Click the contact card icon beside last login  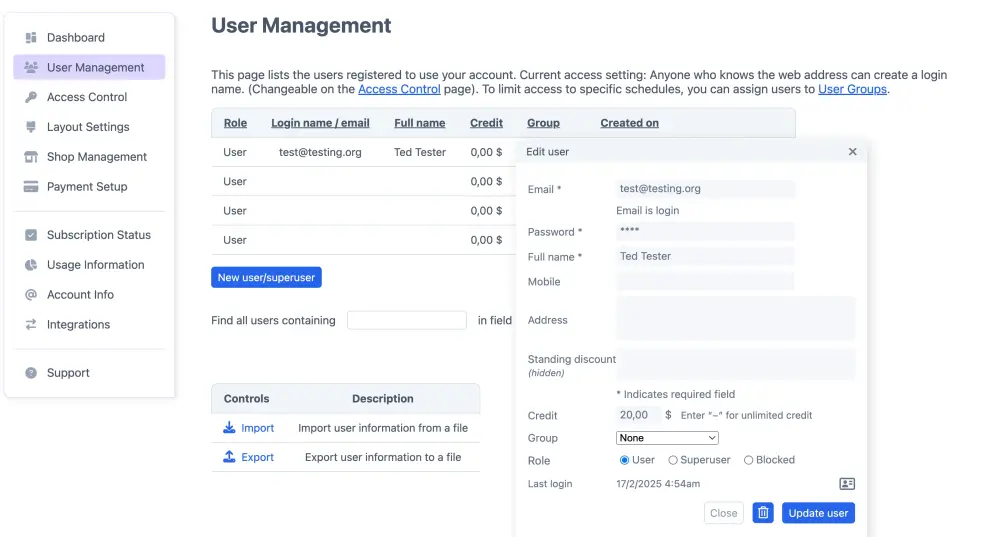[x=847, y=484]
